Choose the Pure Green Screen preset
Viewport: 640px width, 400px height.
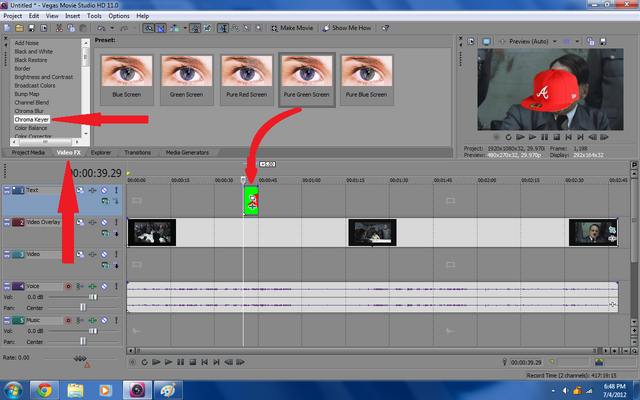[307, 80]
